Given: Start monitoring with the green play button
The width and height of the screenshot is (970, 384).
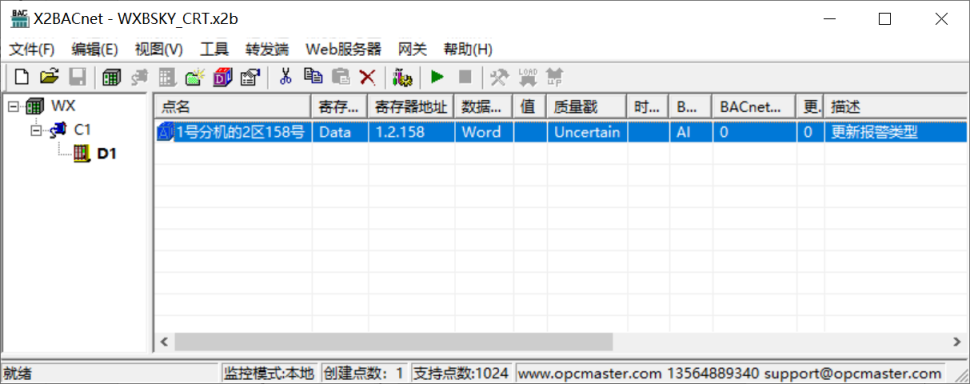Looking at the screenshot, I should click(x=437, y=77).
